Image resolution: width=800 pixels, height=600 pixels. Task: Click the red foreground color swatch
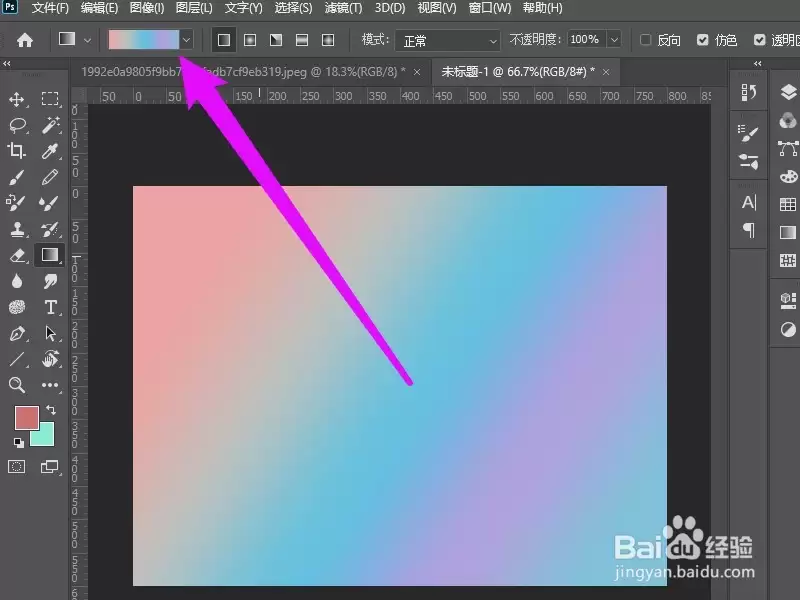pyautogui.click(x=27, y=417)
